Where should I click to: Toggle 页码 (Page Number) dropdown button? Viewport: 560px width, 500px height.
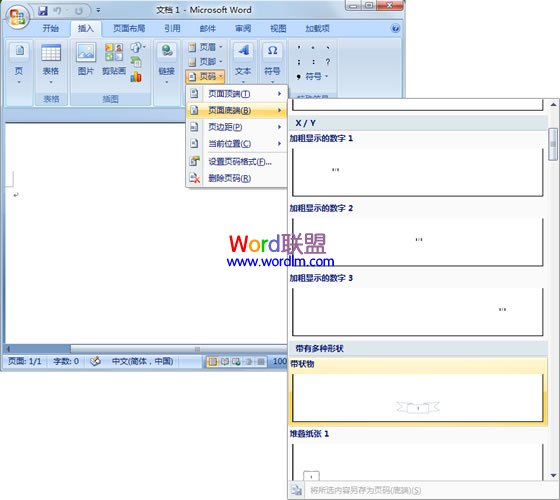tap(205, 76)
